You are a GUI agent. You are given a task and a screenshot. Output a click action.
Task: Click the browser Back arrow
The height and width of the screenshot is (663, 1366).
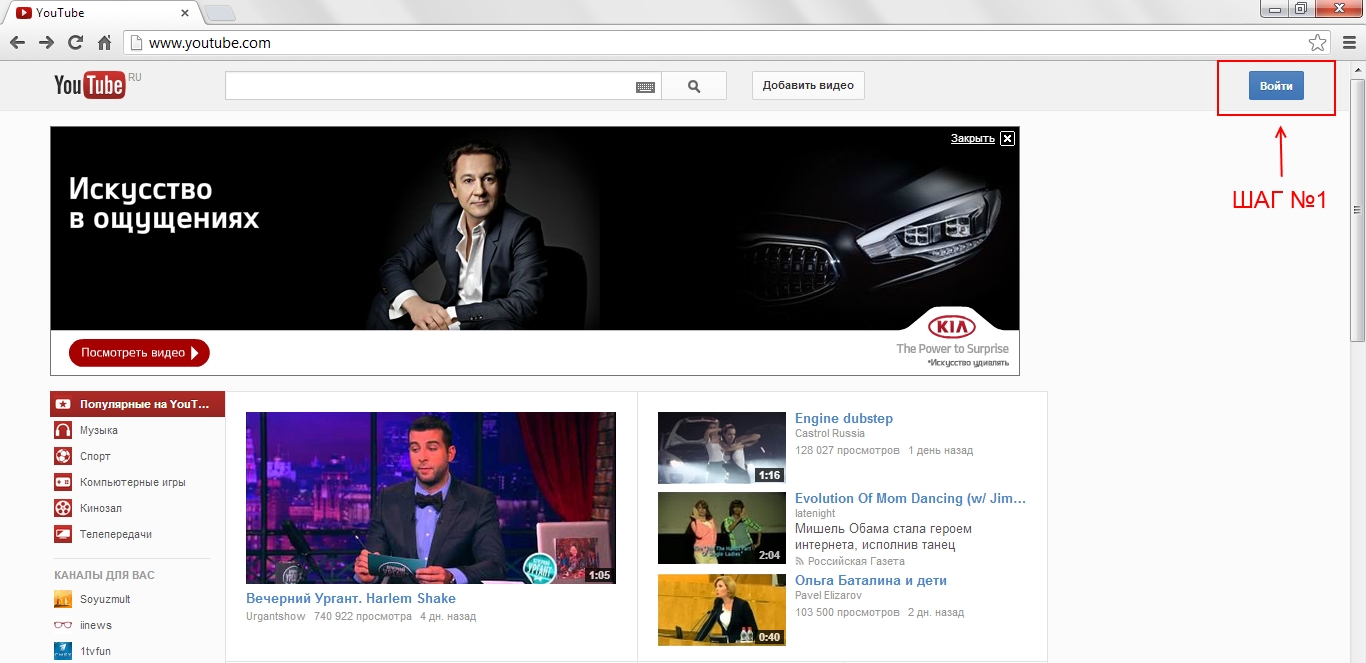point(17,43)
